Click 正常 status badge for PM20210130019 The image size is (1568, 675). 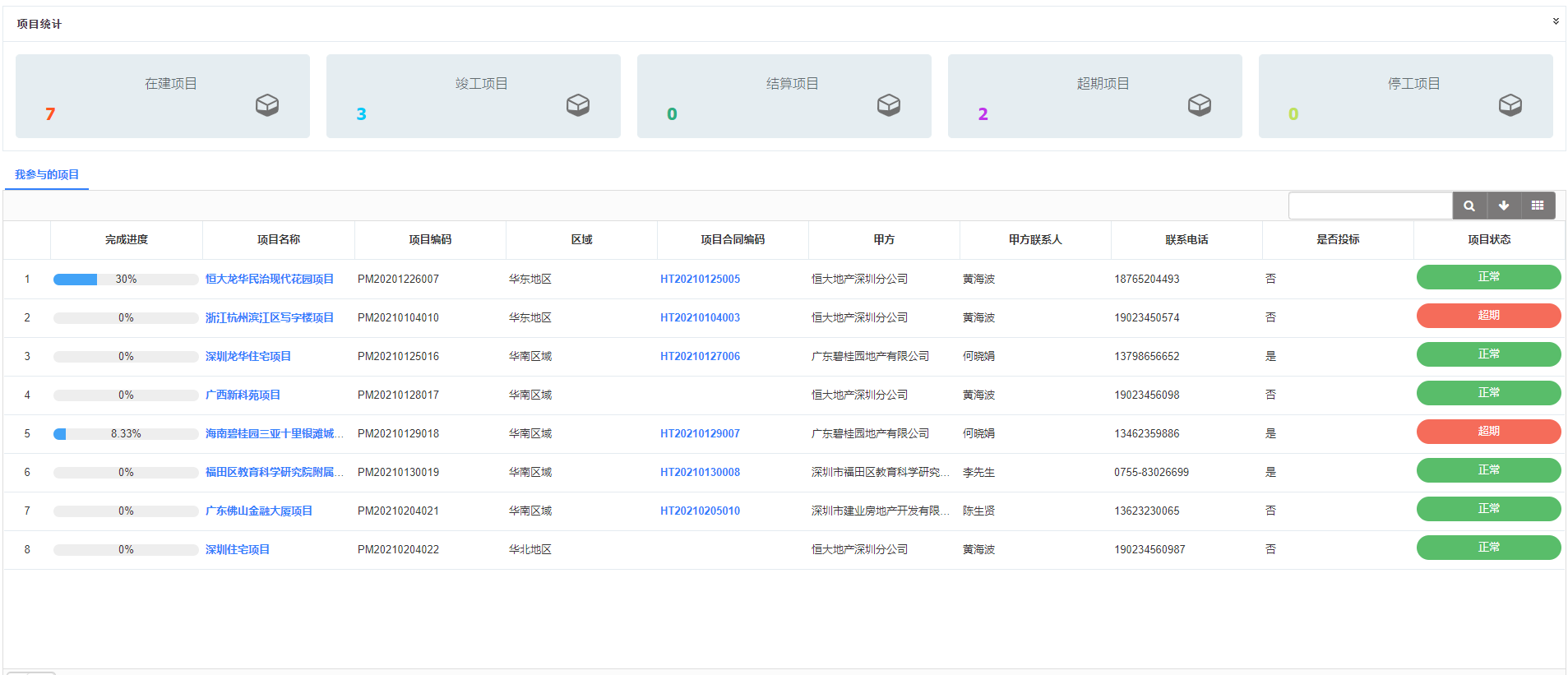coord(1488,470)
